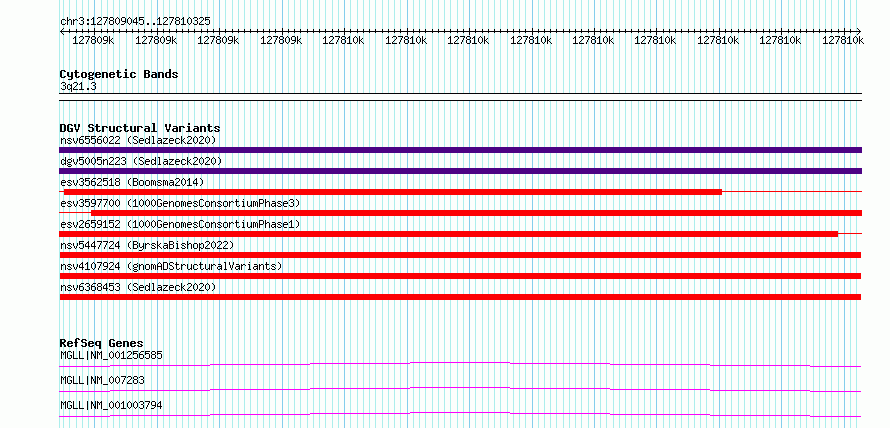Select the red nsv6368453 variant bar
This screenshot has width=890, height=428.
[460, 297]
